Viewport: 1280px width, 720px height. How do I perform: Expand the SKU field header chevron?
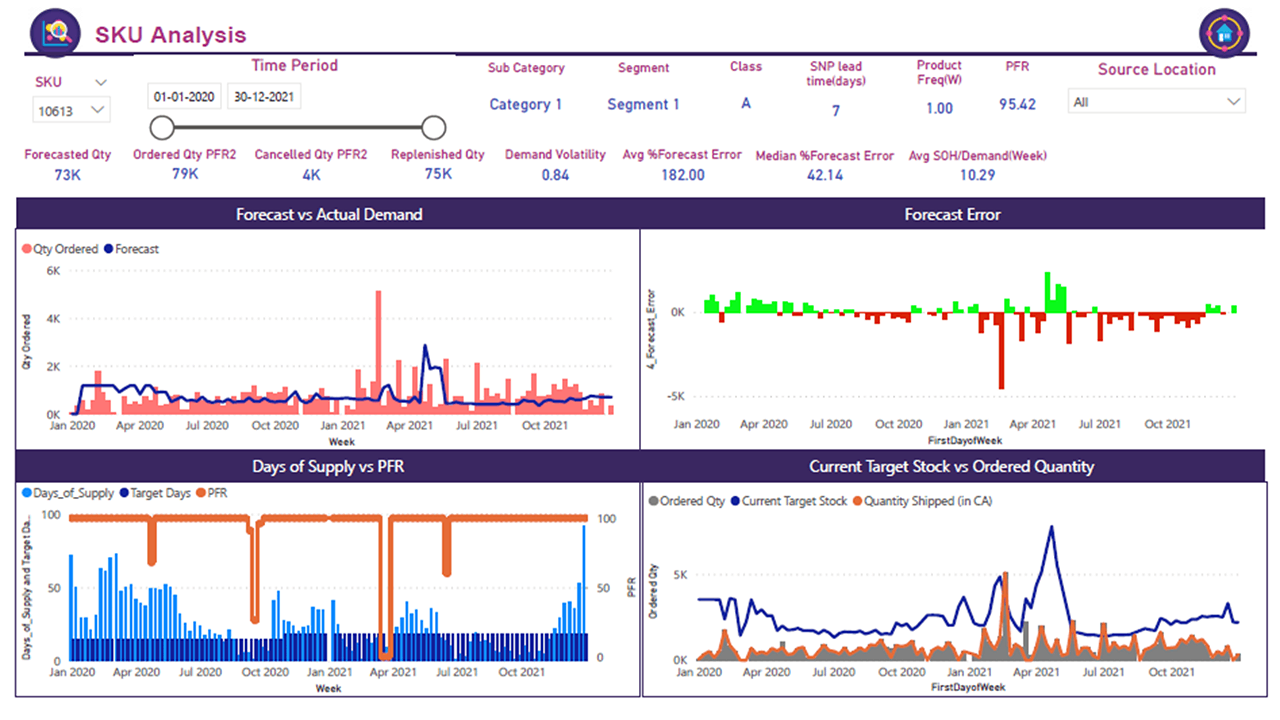click(x=101, y=82)
